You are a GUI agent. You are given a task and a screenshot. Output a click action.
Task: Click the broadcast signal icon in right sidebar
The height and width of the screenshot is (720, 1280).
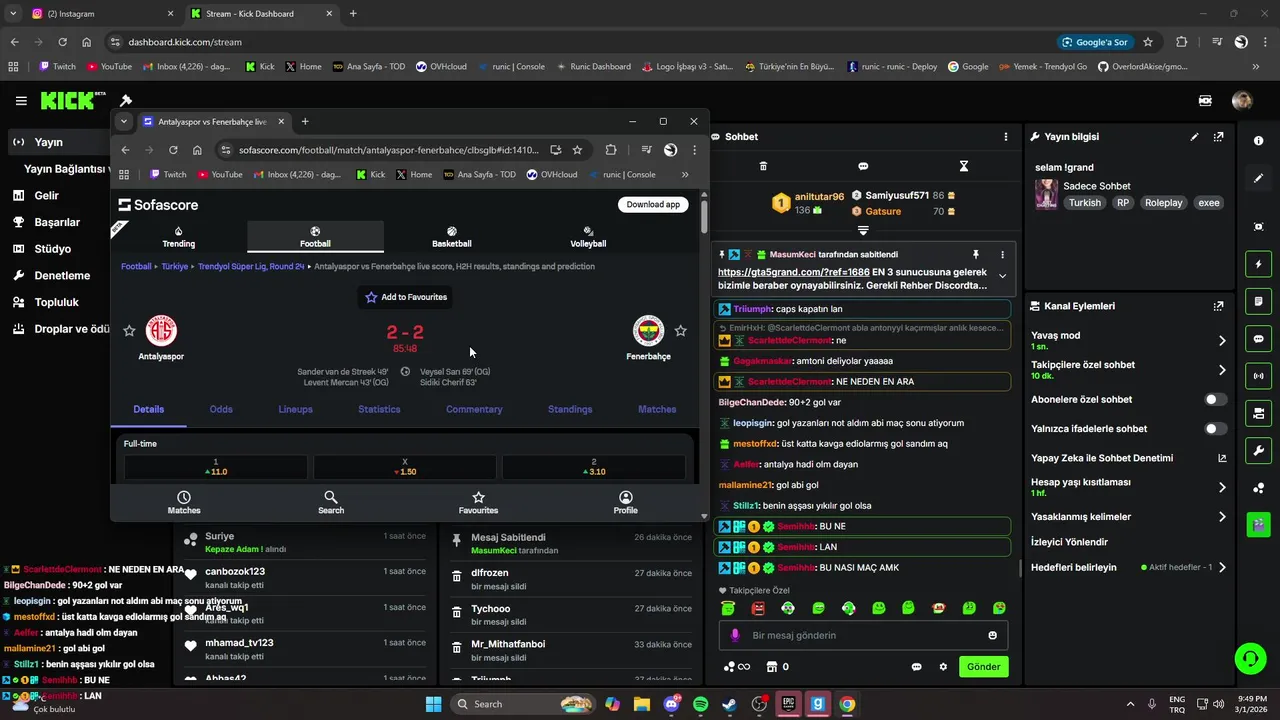pos(1259,376)
